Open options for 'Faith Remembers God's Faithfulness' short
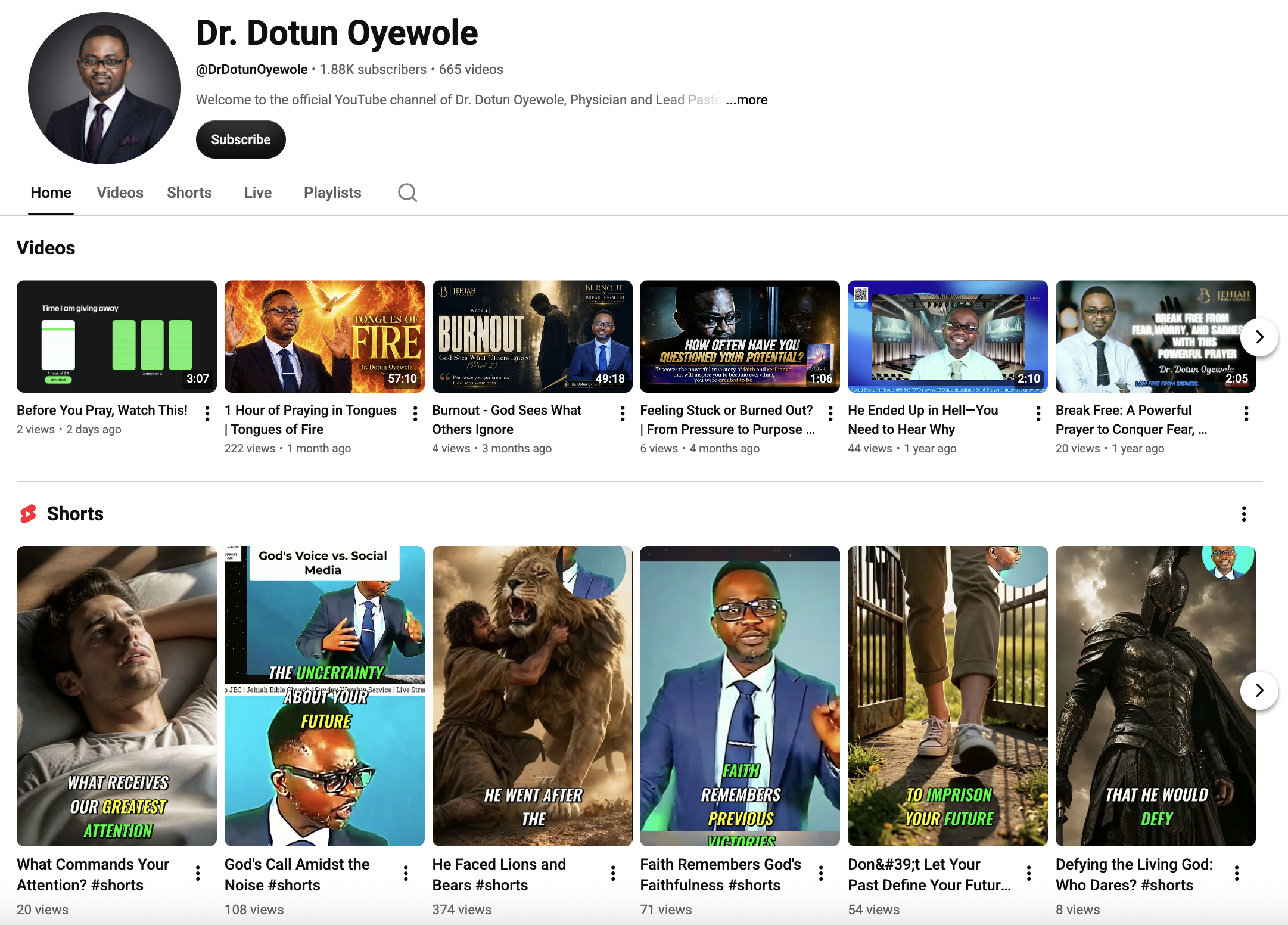 click(820, 873)
